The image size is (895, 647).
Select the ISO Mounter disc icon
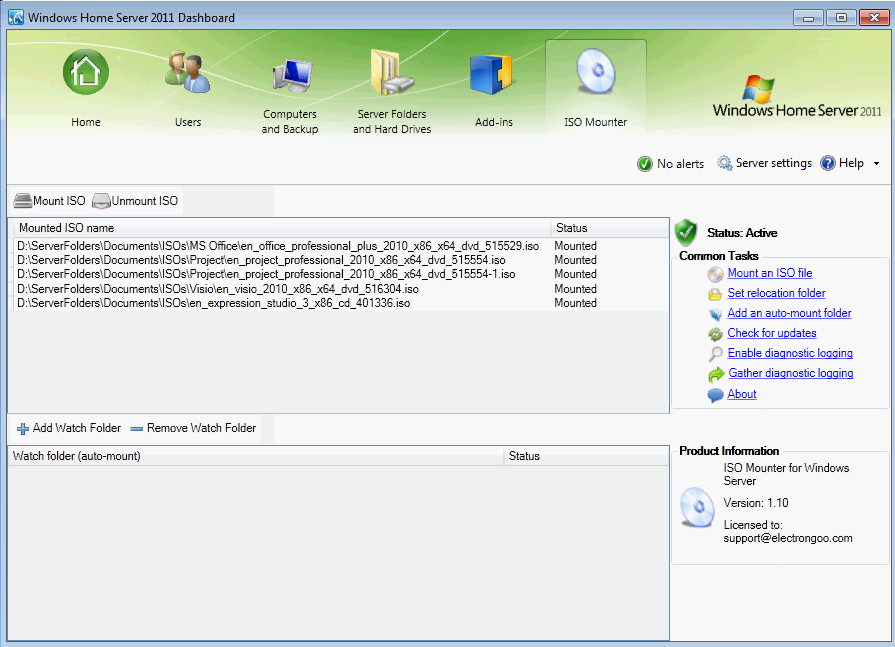pyautogui.click(x=596, y=71)
